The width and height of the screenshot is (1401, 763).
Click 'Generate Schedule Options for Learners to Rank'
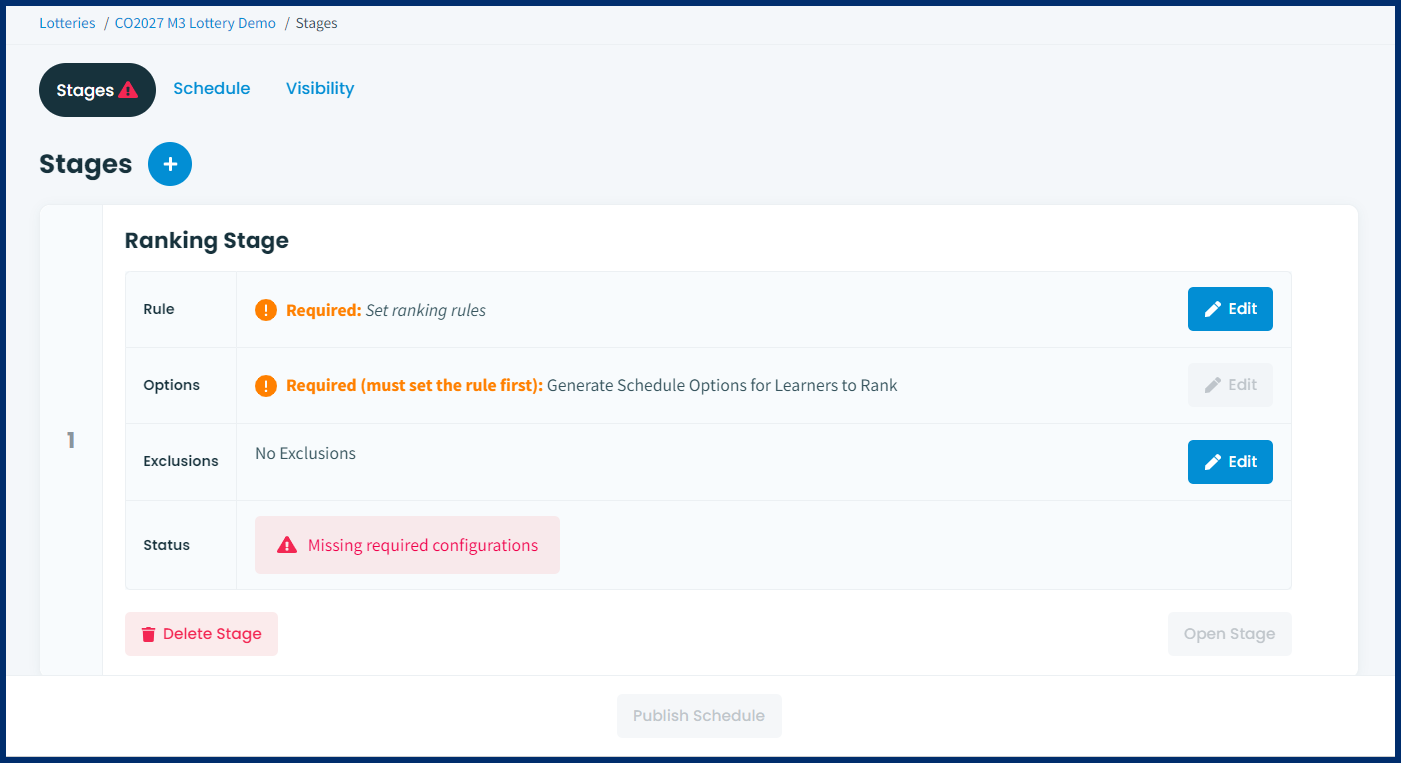(x=722, y=385)
